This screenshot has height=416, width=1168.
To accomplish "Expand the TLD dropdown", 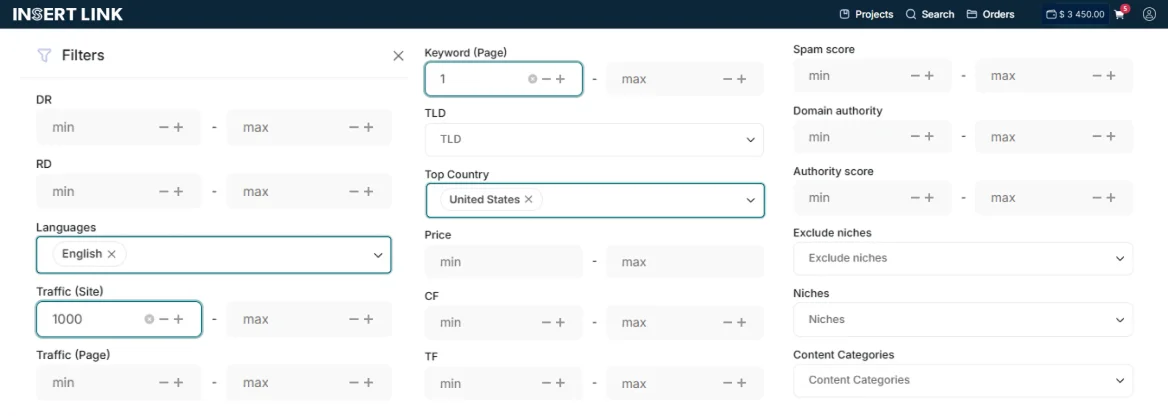I will click(x=751, y=140).
